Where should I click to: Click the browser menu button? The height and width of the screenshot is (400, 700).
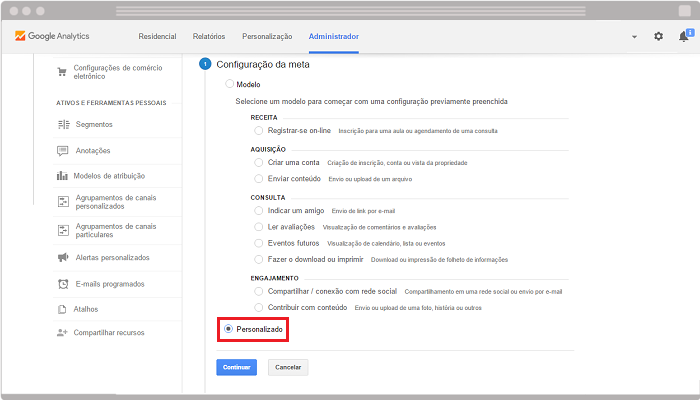pos(684,11)
